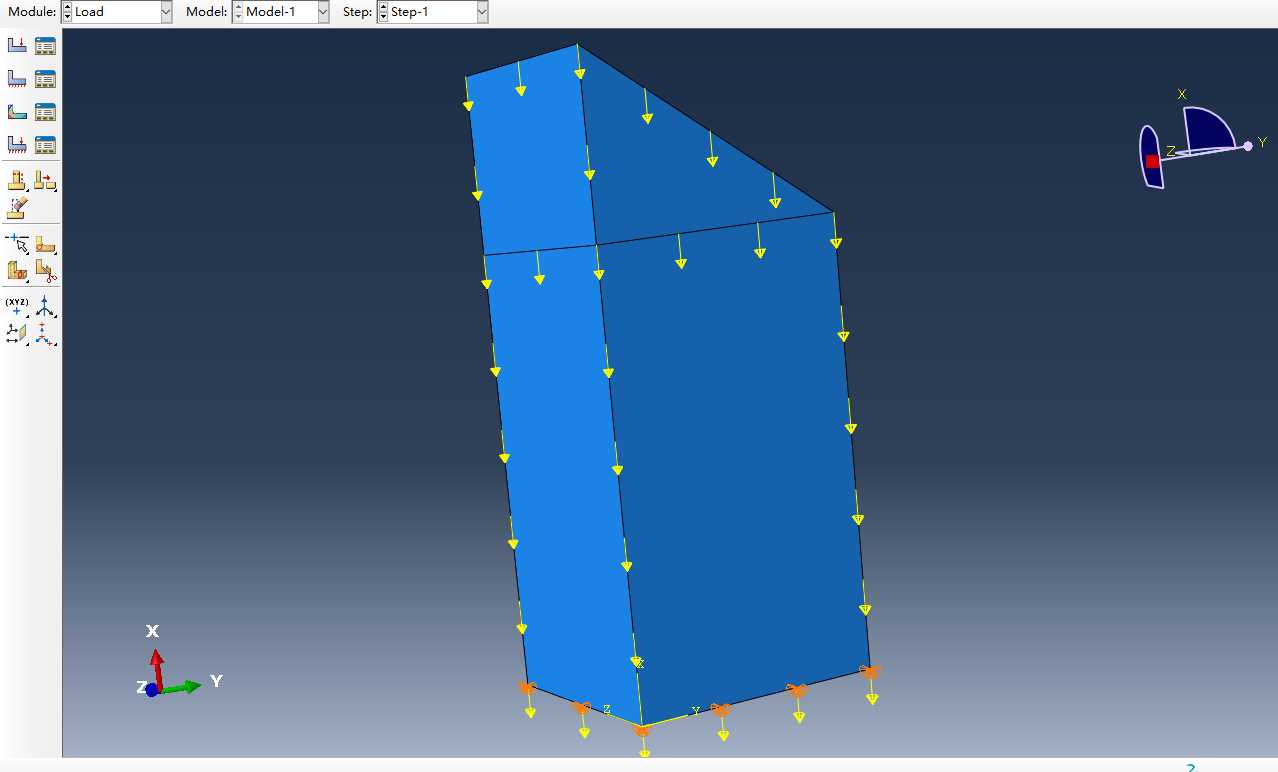Click the spinner arrows beside Module Load
Viewport: 1278px width, 772px height.
coord(67,12)
